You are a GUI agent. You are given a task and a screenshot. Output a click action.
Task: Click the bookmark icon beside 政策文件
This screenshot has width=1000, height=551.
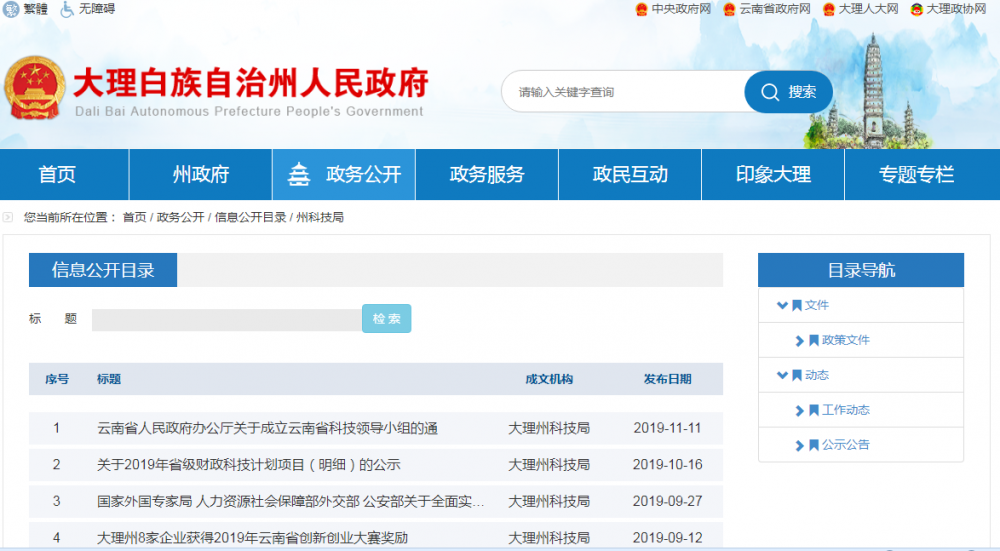pyautogui.click(x=814, y=341)
